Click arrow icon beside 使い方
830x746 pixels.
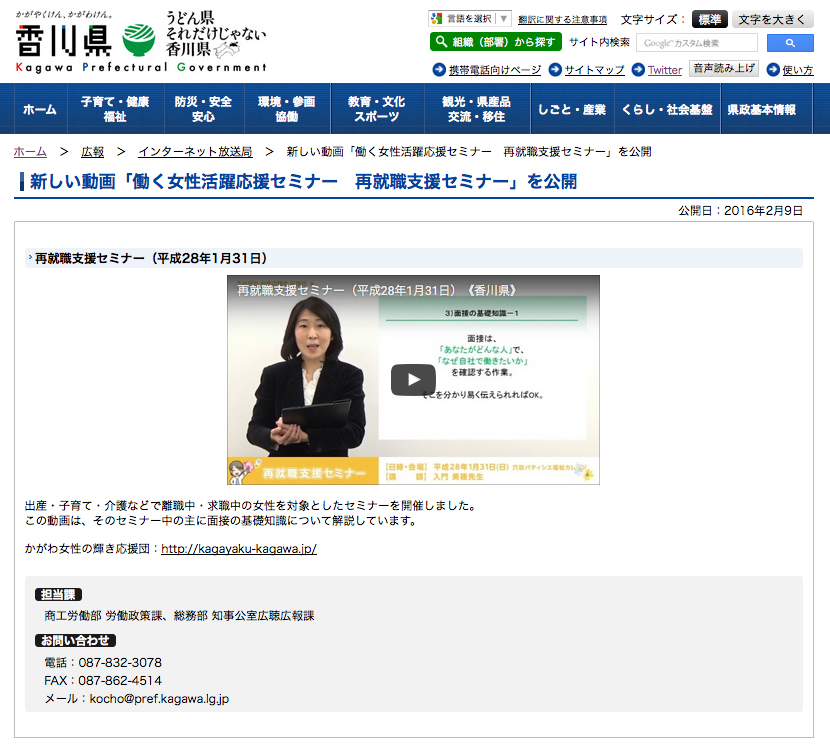click(771, 70)
